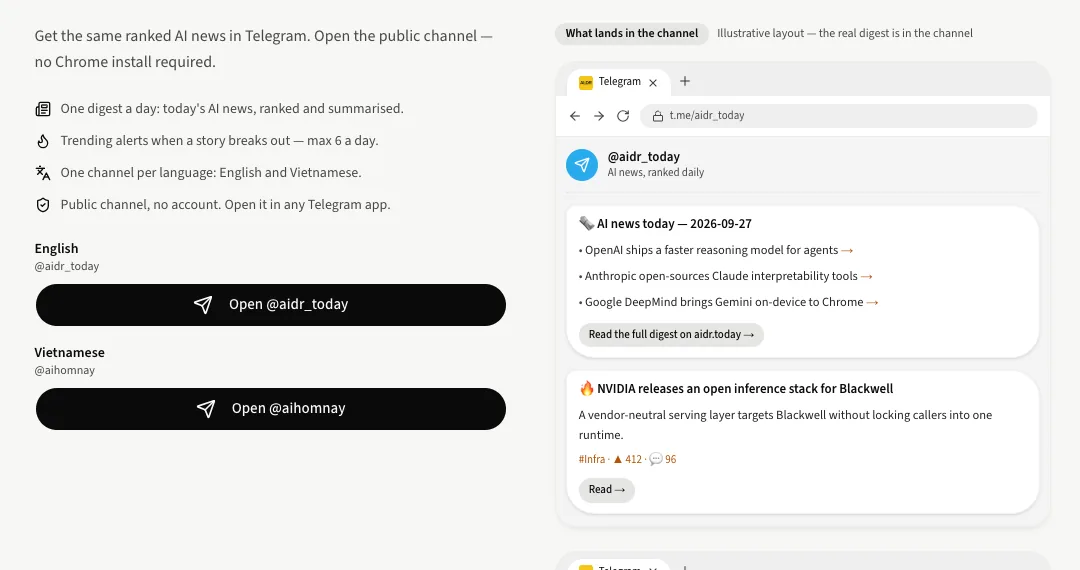Close the Telegram browser tab
1080x570 pixels.
tap(653, 83)
